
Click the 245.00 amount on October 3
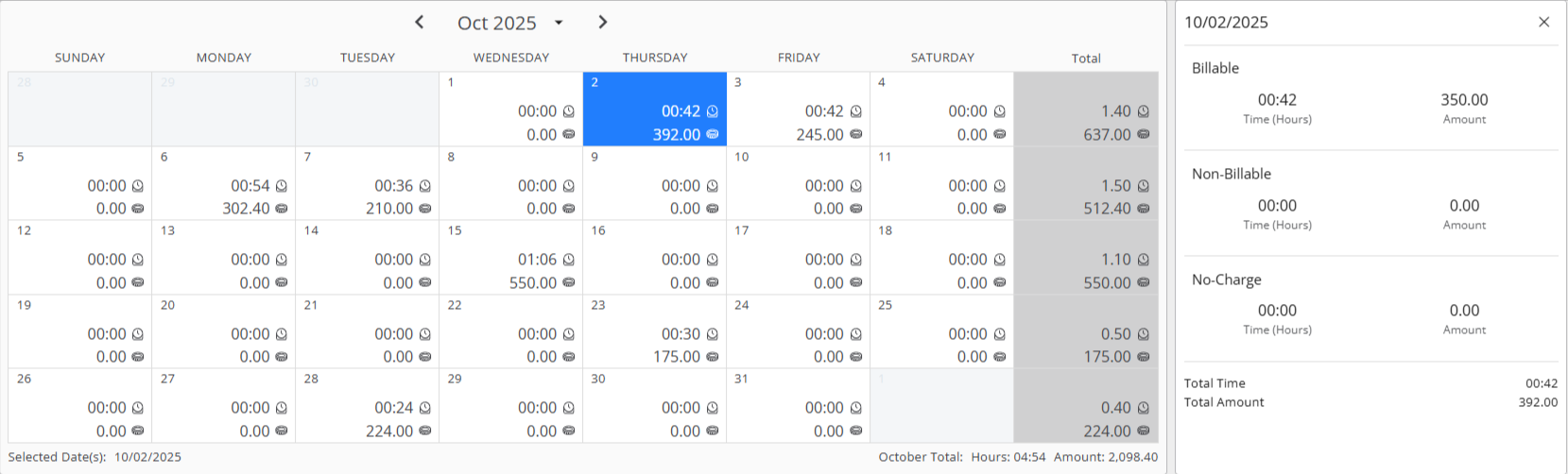click(x=819, y=134)
